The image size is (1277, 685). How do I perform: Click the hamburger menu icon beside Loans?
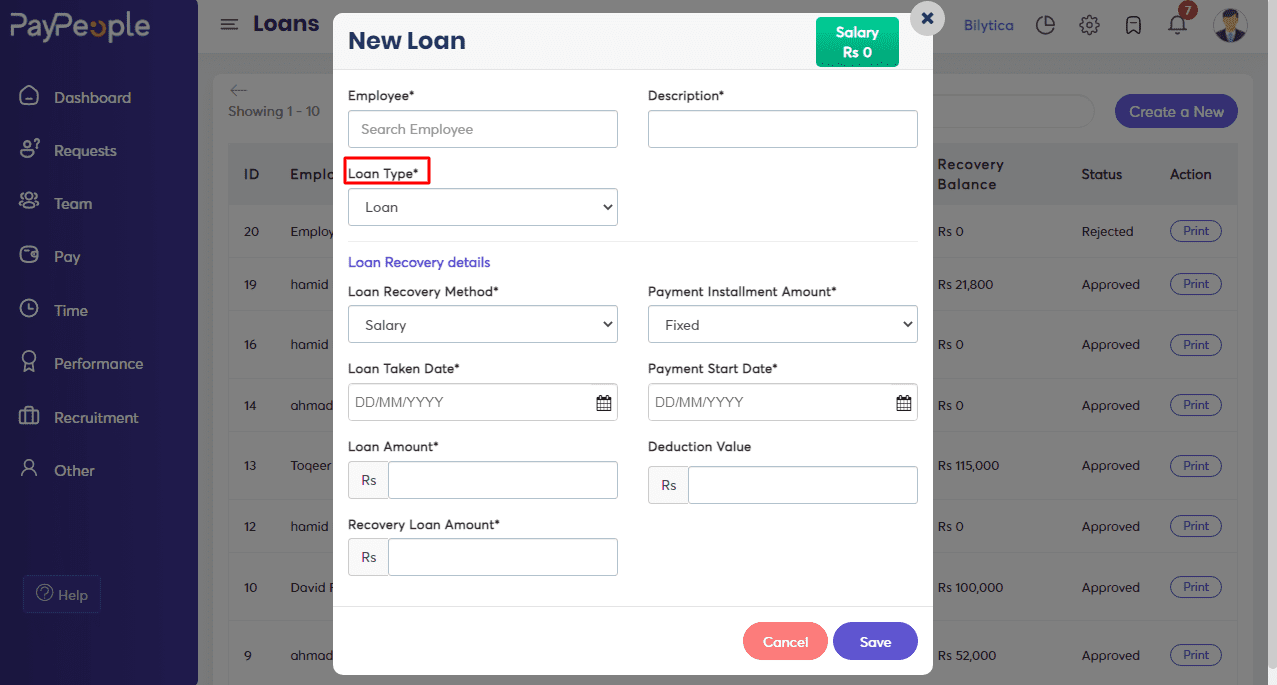coord(229,24)
